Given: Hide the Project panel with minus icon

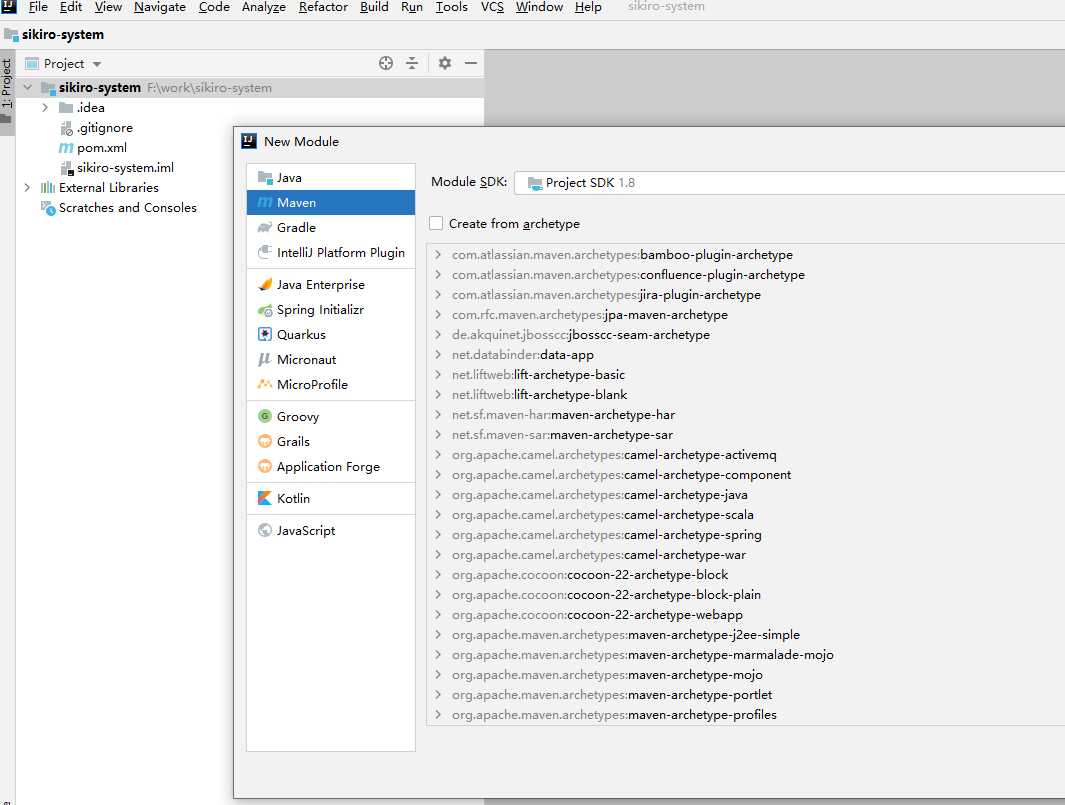Looking at the screenshot, I should pyautogui.click(x=471, y=63).
